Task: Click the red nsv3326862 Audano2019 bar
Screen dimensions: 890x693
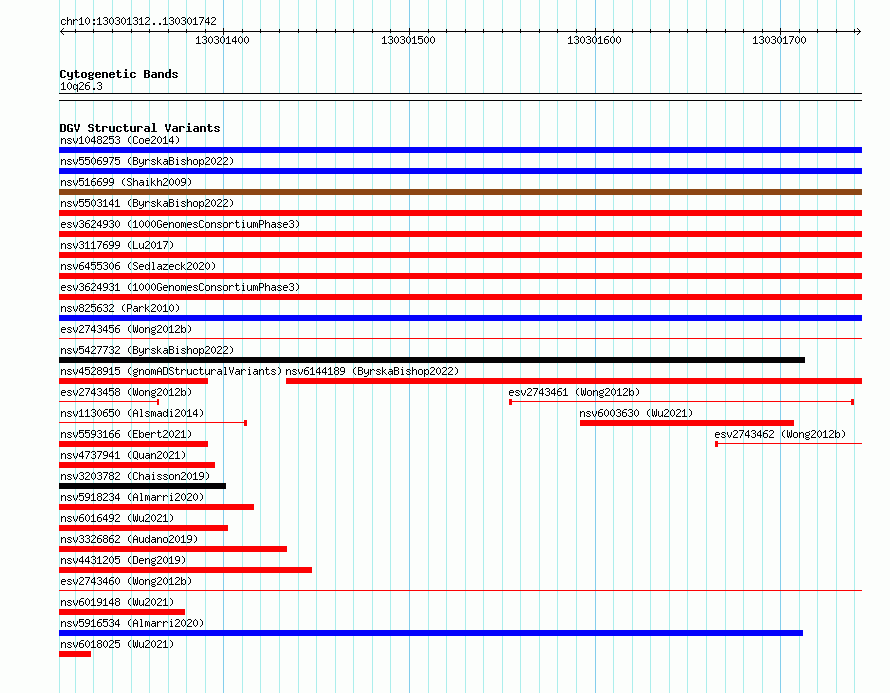Action: [x=173, y=549]
